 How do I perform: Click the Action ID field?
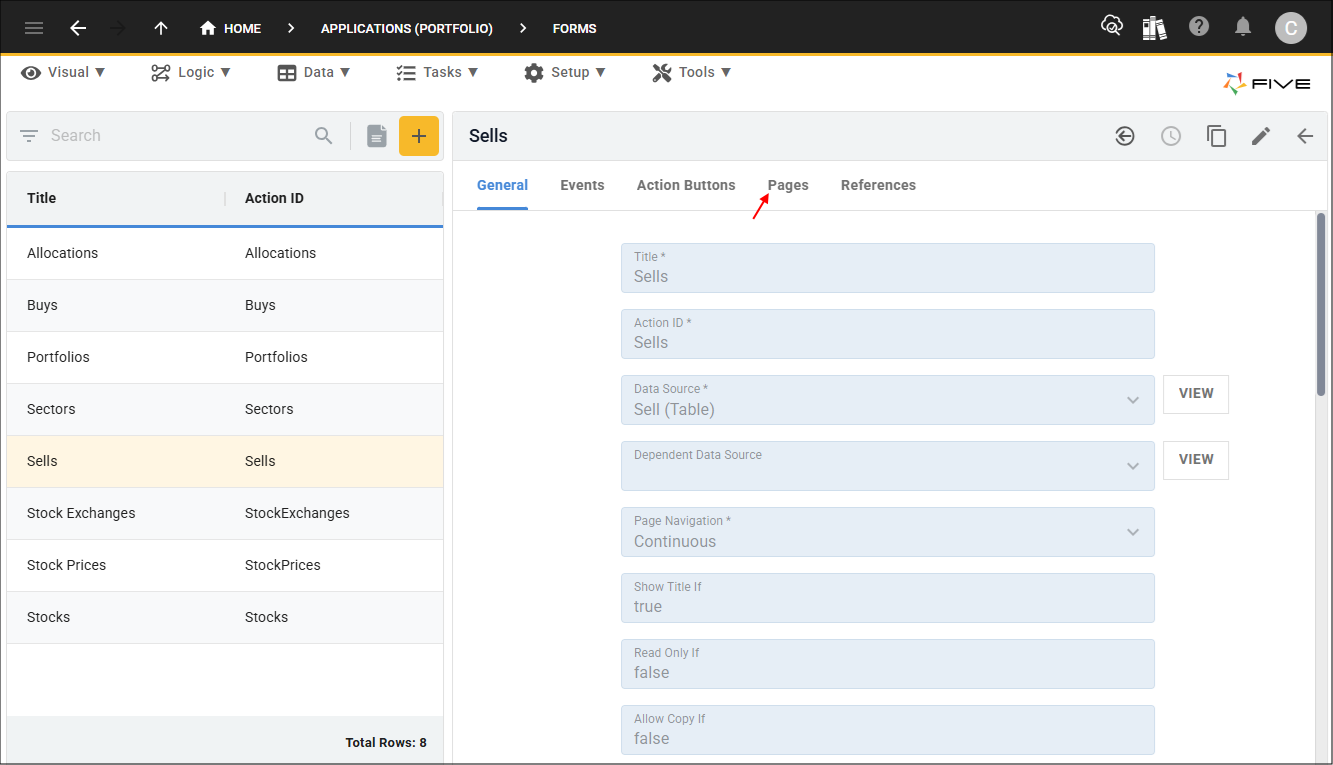pos(887,334)
